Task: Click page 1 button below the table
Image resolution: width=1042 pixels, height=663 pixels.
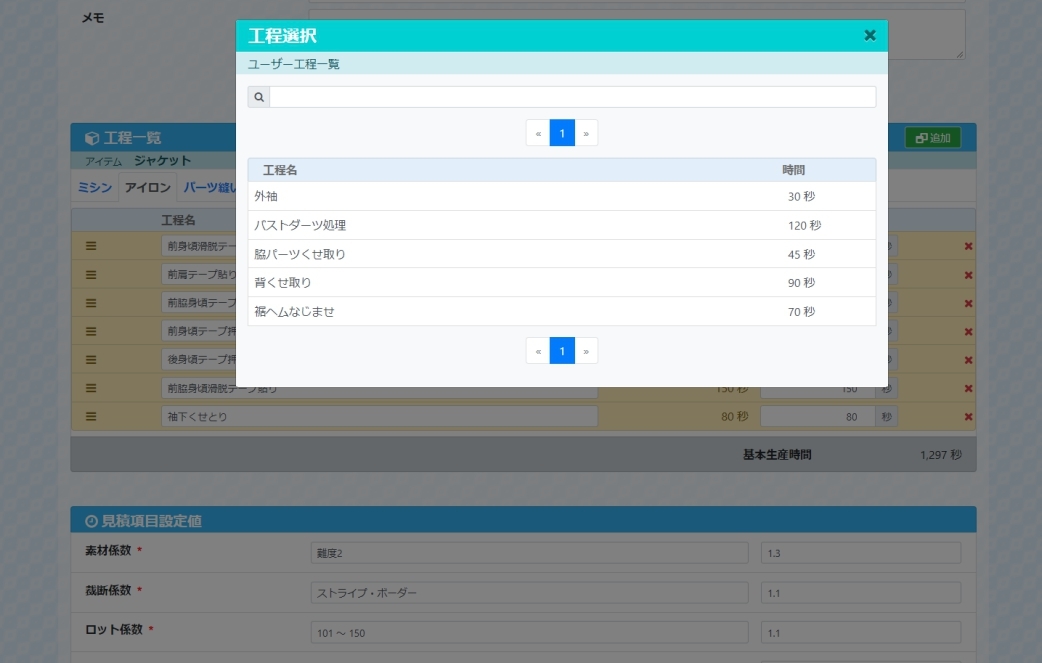Action: [562, 351]
